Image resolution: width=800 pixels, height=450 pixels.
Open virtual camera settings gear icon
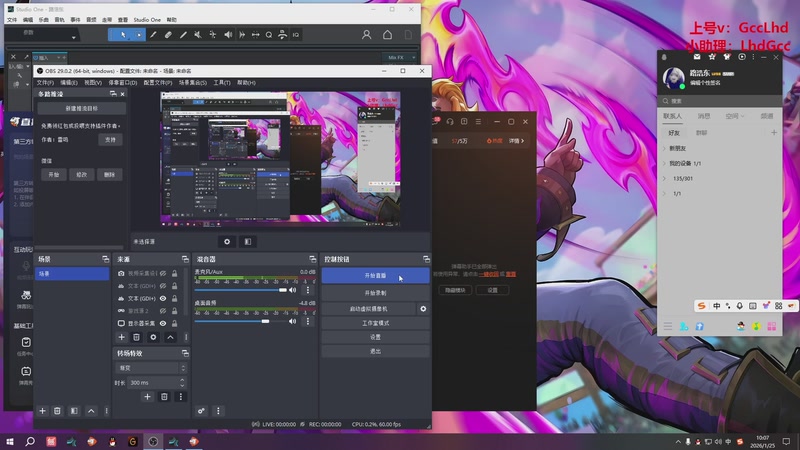[x=423, y=309]
